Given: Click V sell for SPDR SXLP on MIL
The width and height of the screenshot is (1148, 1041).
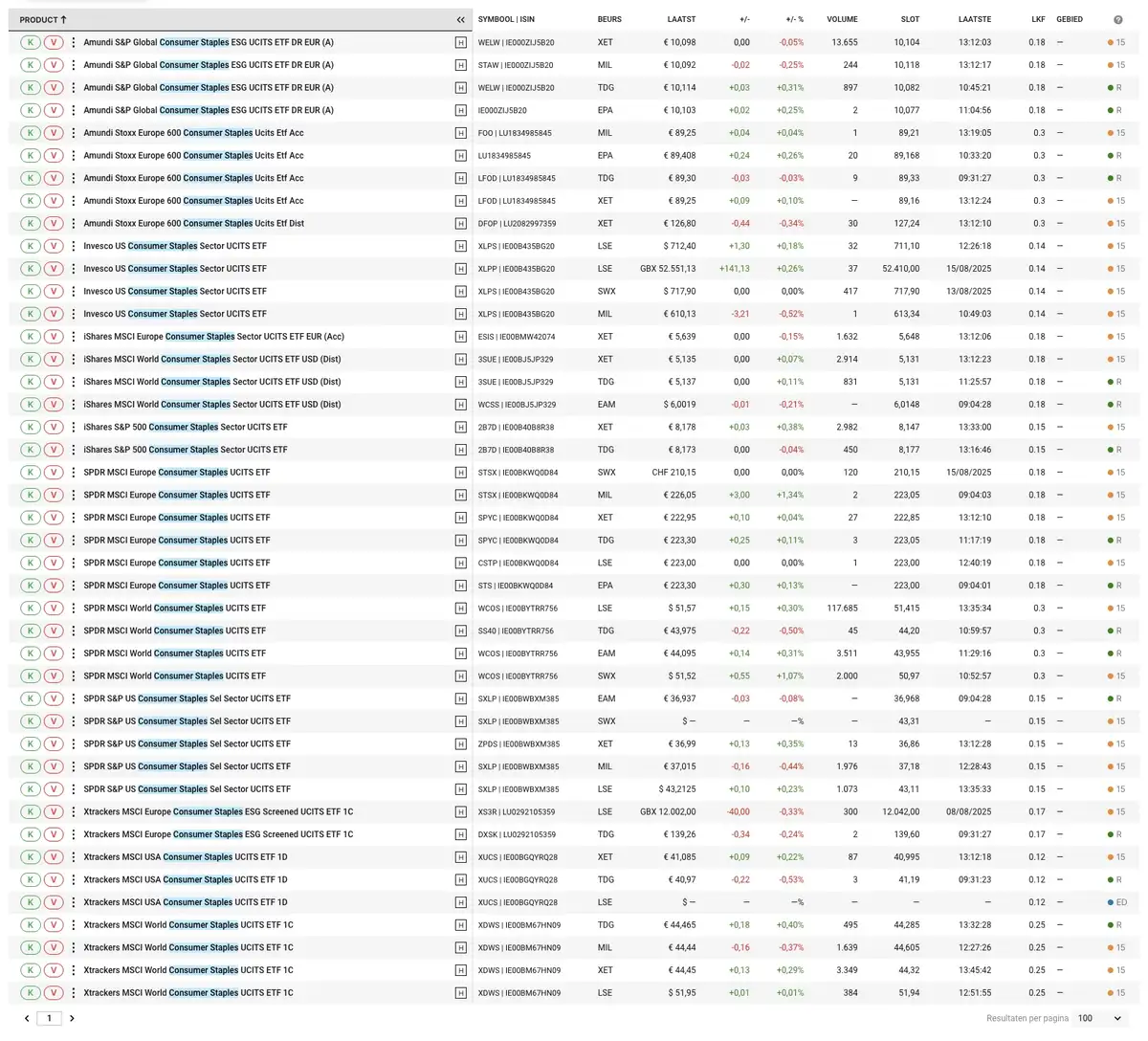Looking at the screenshot, I should (x=54, y=766).
